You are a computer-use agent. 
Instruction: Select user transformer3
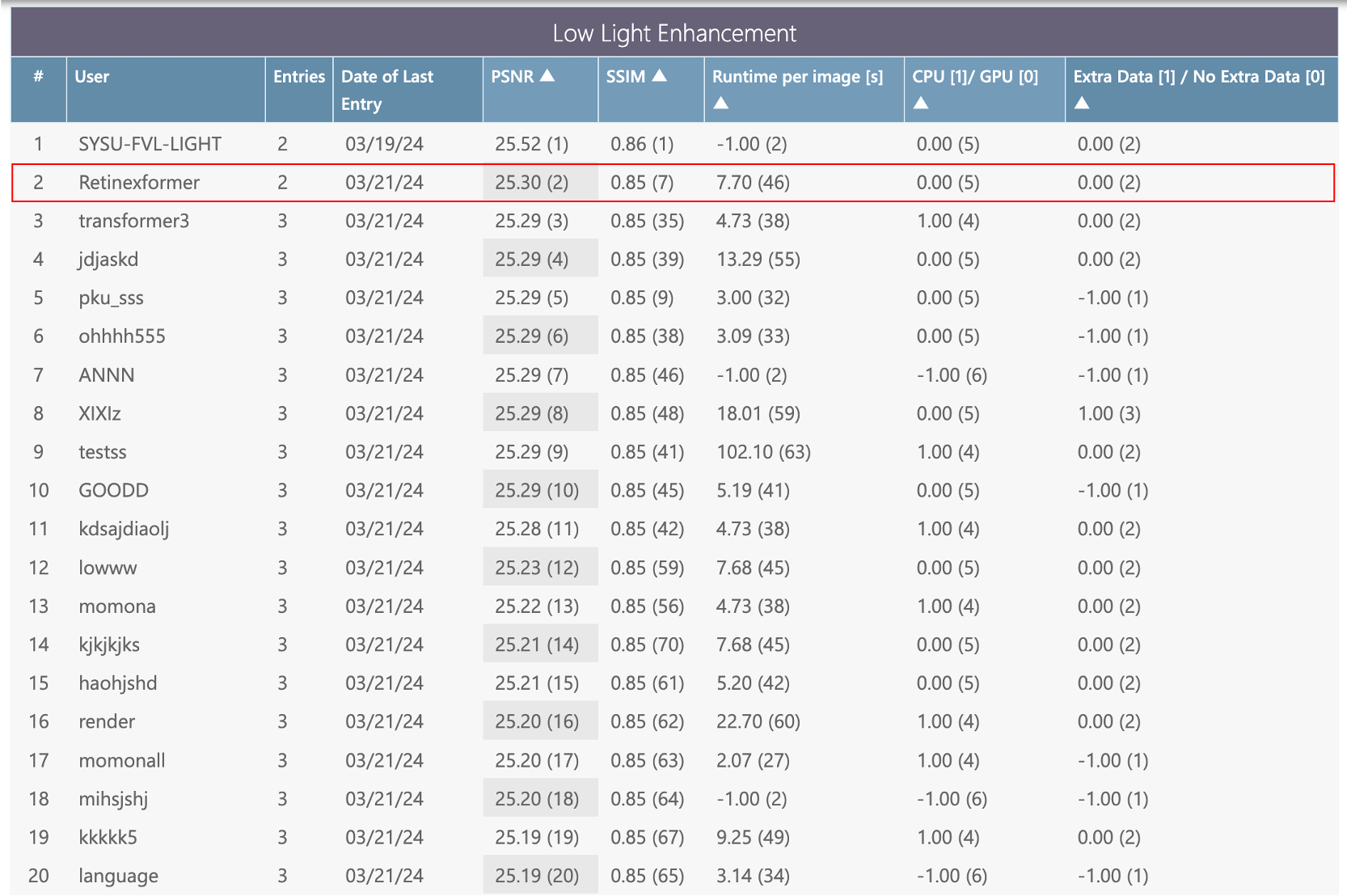pos(133,221)
